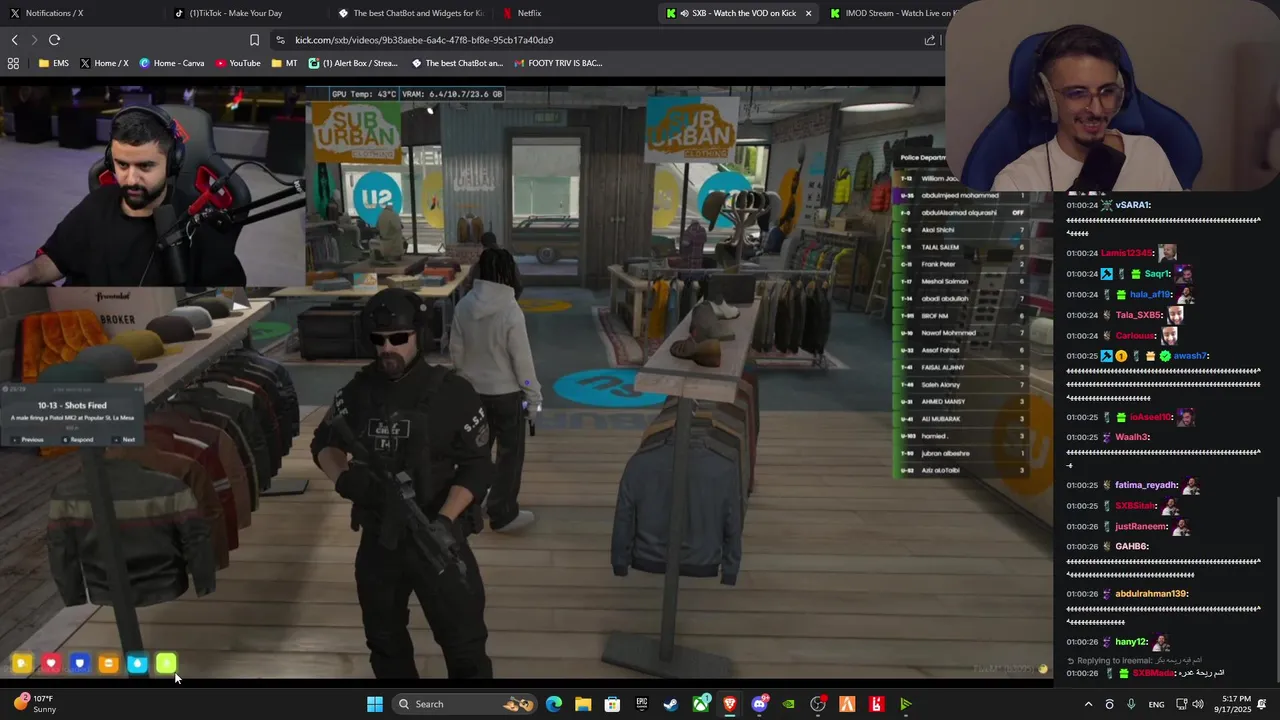Click the red heart health HUD icon
The width and height of the screenshot is (1280, 720).
[51, 663]
